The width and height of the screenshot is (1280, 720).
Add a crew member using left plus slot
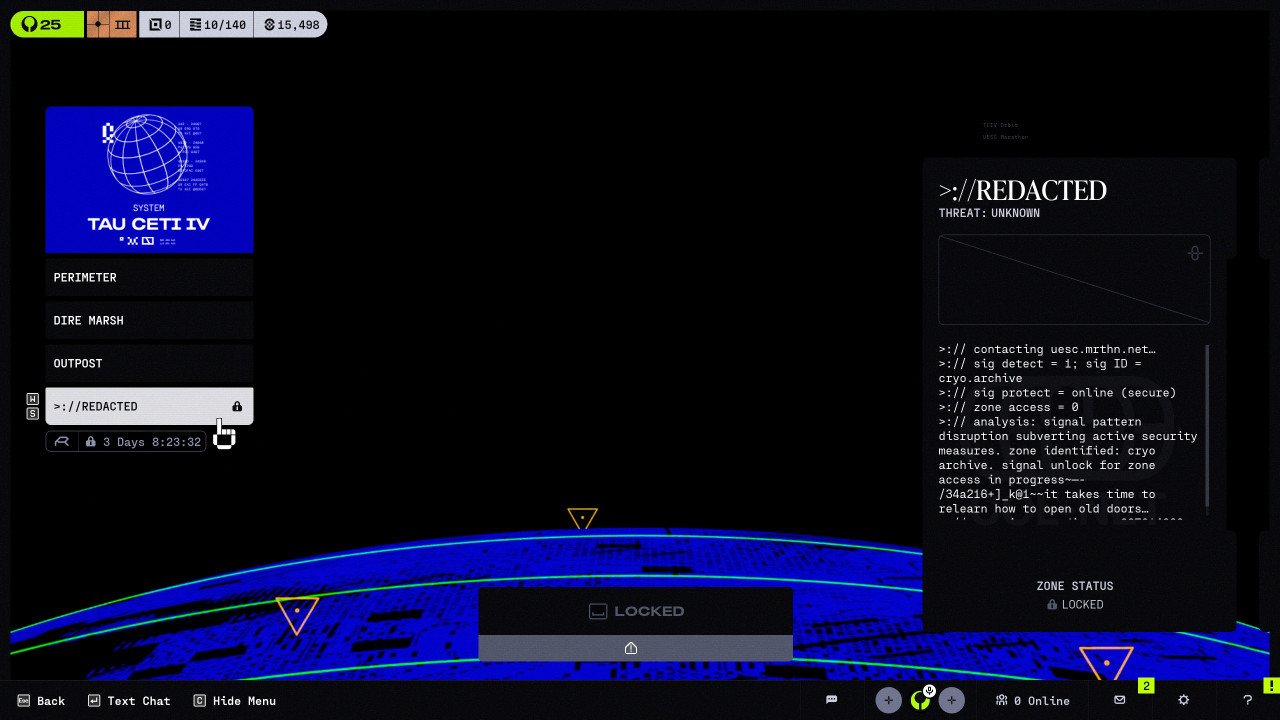[x=888, y=700]
